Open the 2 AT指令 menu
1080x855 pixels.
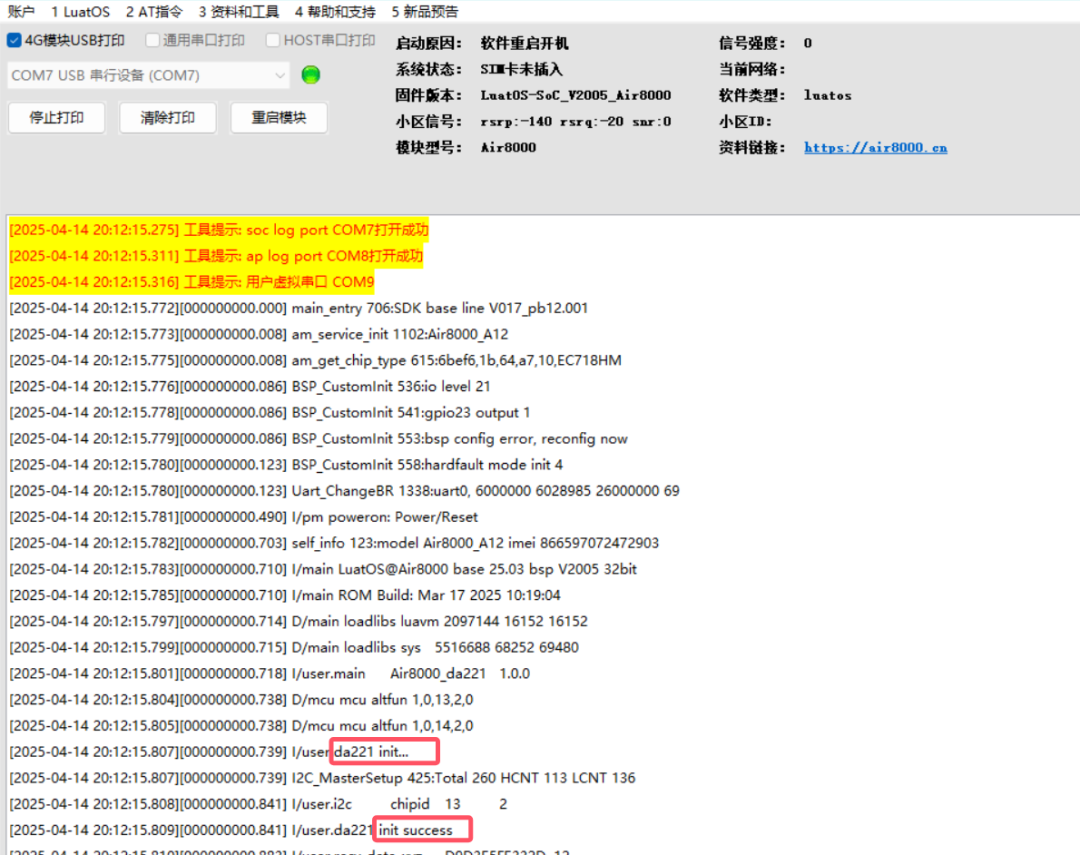click(154, 12)
